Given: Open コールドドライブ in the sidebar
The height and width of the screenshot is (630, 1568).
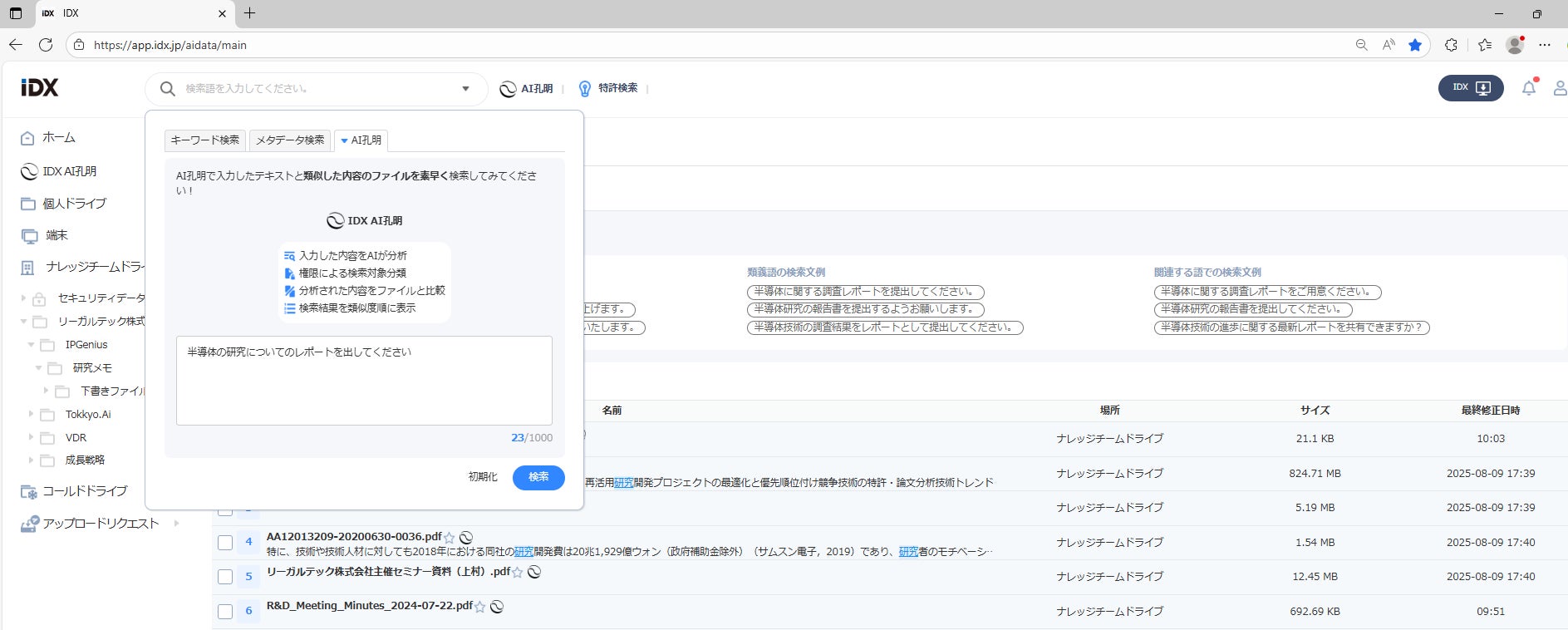Looking at the screenshot, I should 74,491.
